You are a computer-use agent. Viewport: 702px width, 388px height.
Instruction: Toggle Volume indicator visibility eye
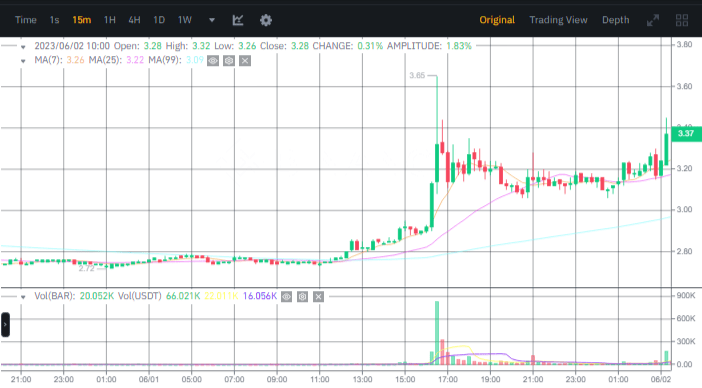(287, 296)
